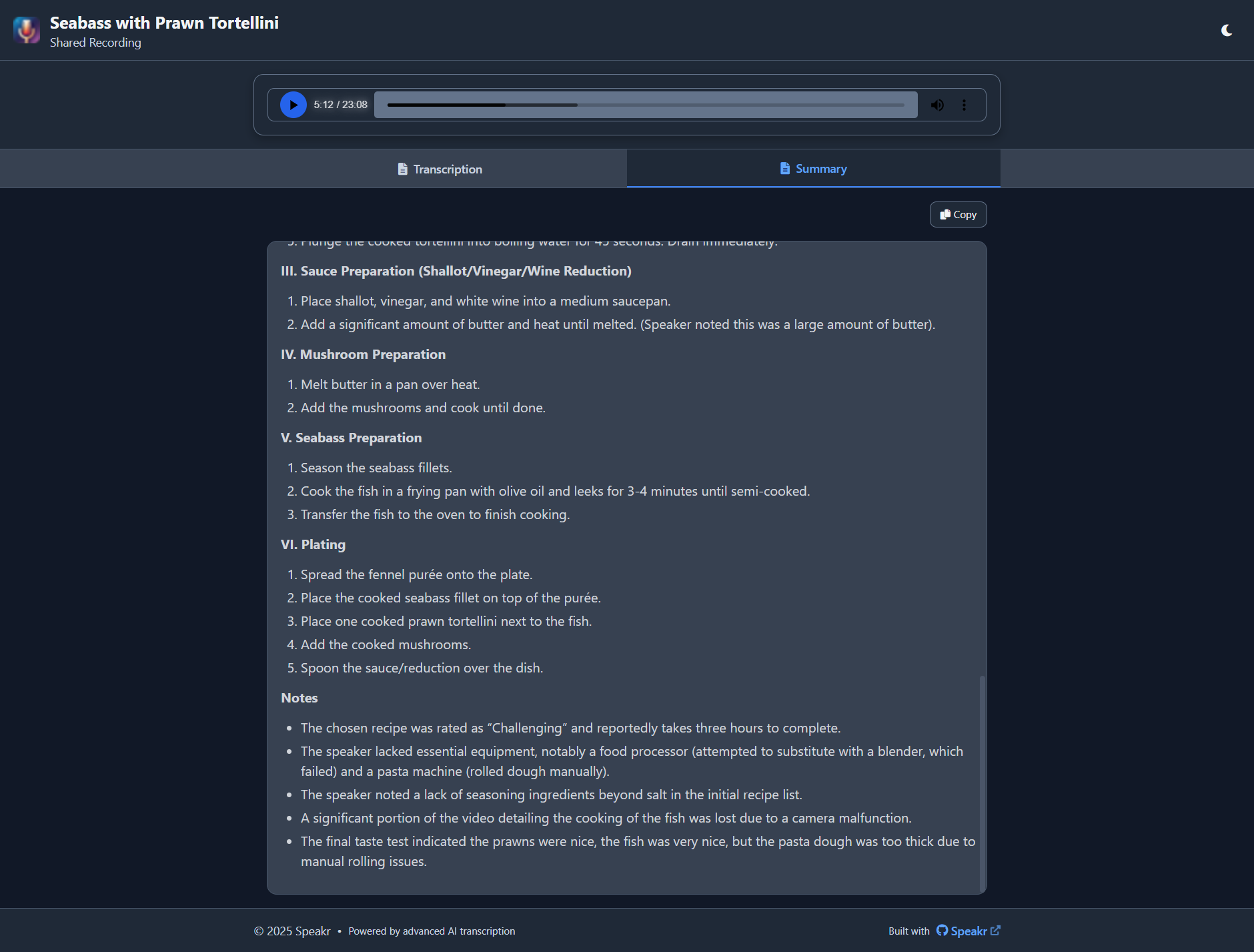
Task: Click the external link icon beside Speakr
Action: tap(995, 931)
